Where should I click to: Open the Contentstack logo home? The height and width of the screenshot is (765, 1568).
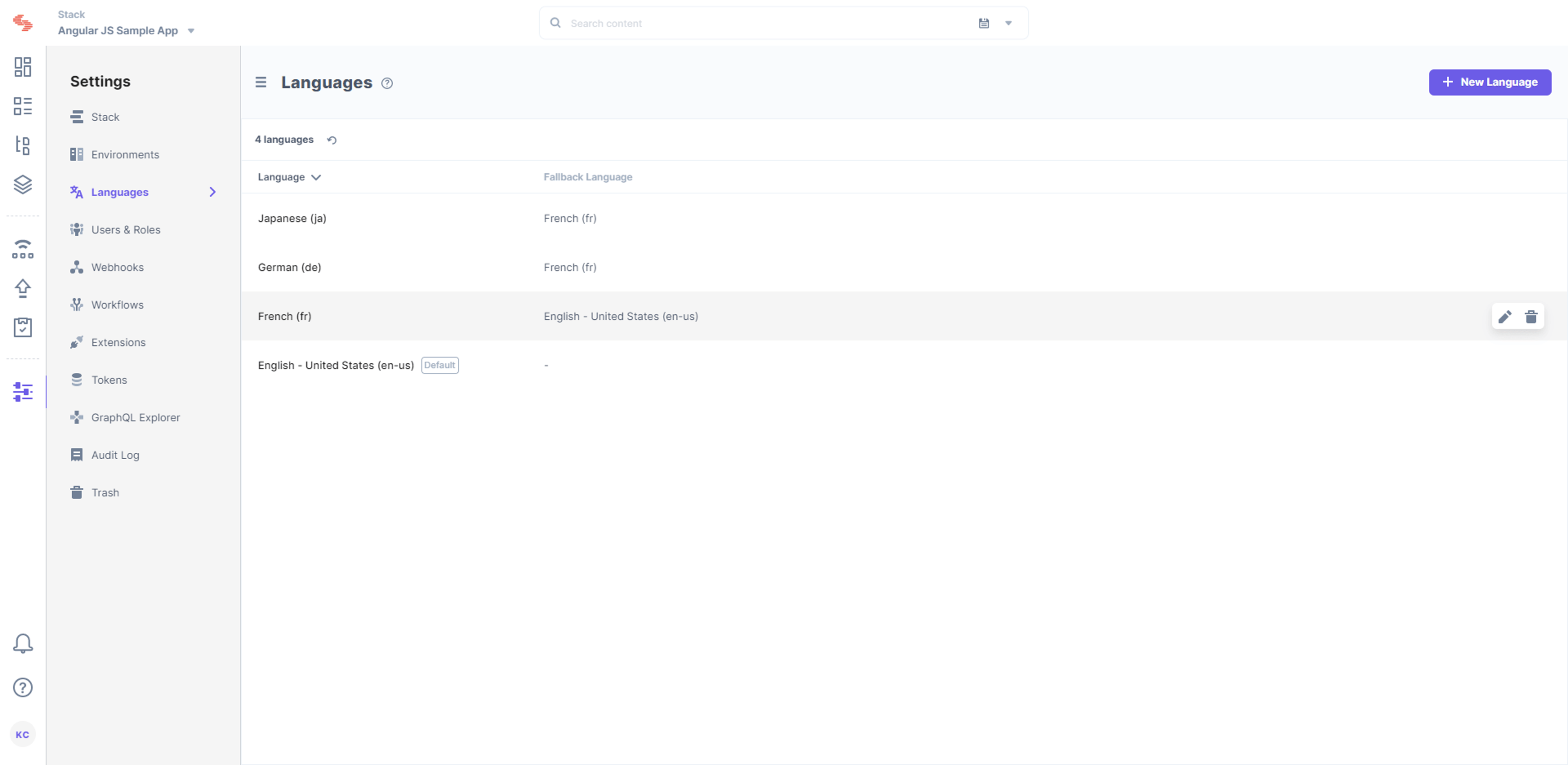(22, 23)
